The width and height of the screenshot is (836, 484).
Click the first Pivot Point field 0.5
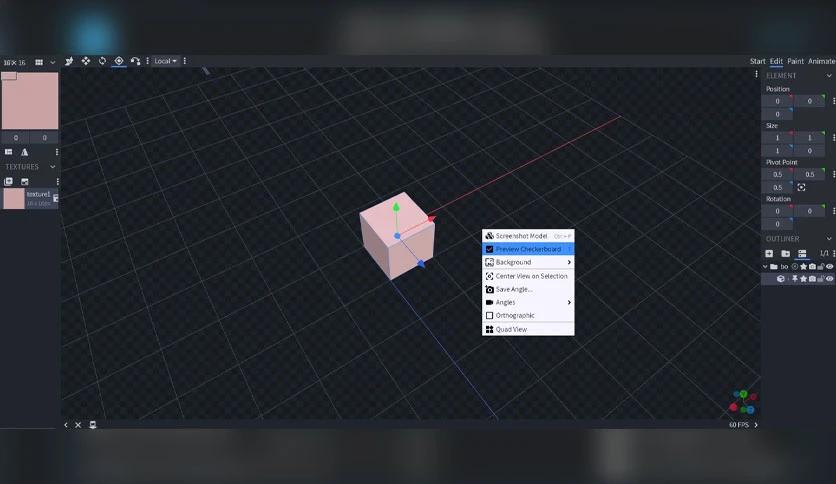[777, 174]
